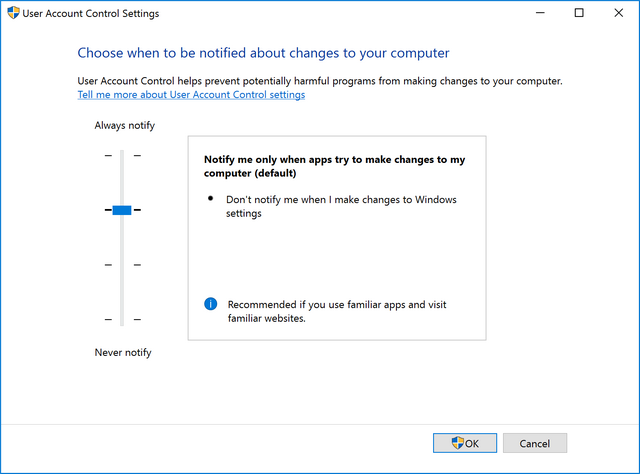The image size is (640, 474).
Task: Click the Never notify label
Action: pyautogui.click(x=123, y=352)
